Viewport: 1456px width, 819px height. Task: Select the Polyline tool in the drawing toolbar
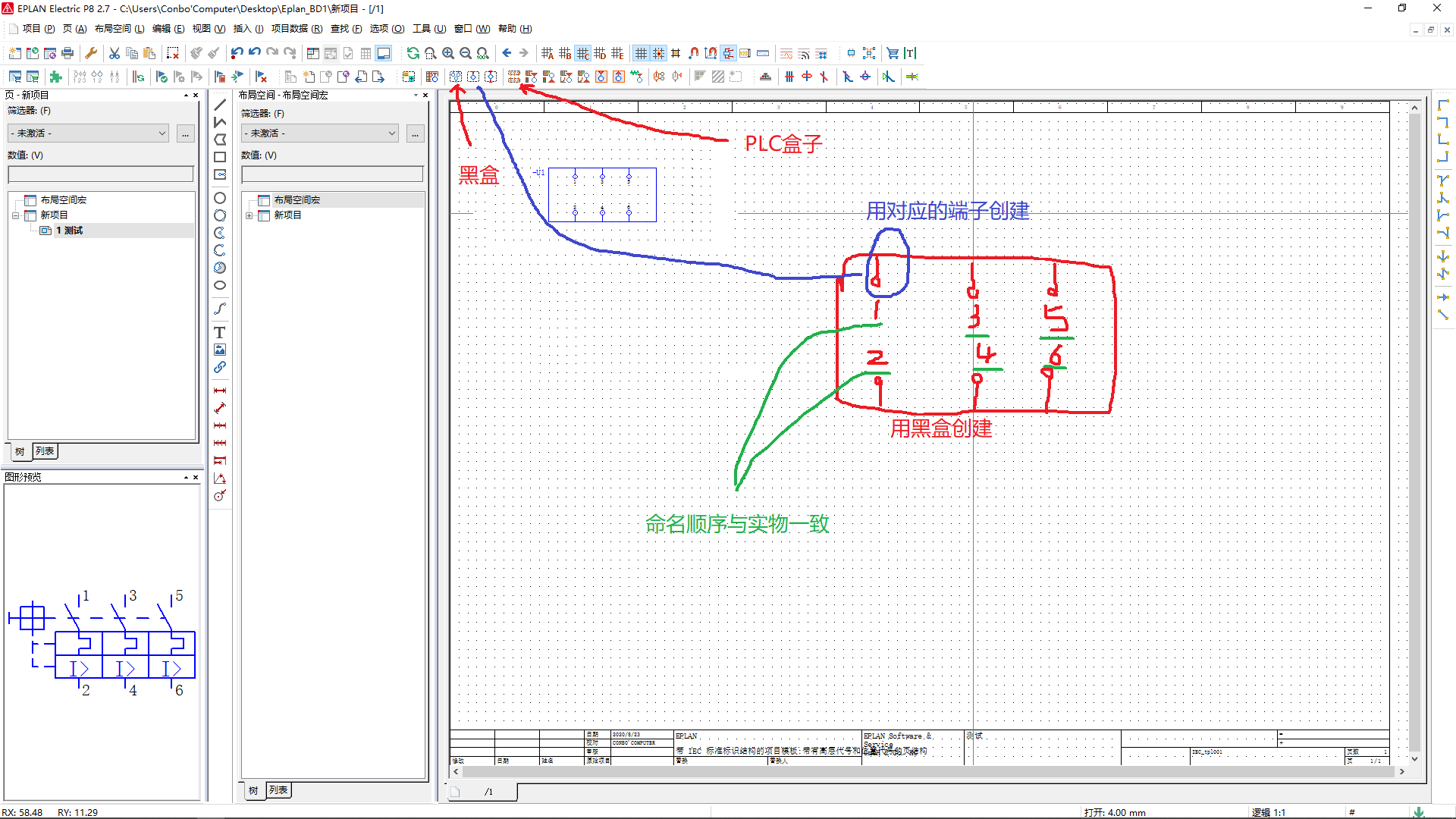pos(220,122)
